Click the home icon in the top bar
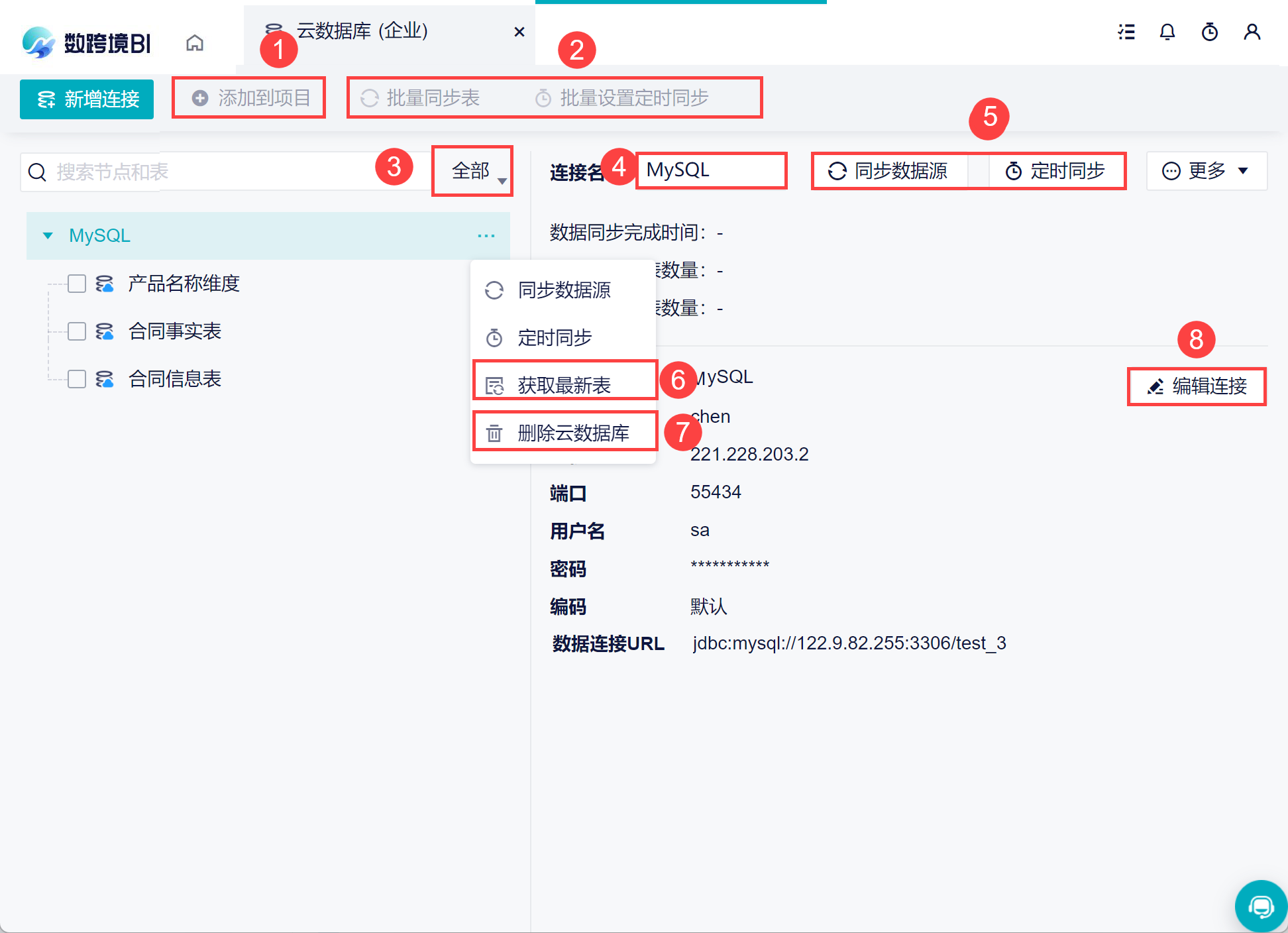 tap(195, 43)
